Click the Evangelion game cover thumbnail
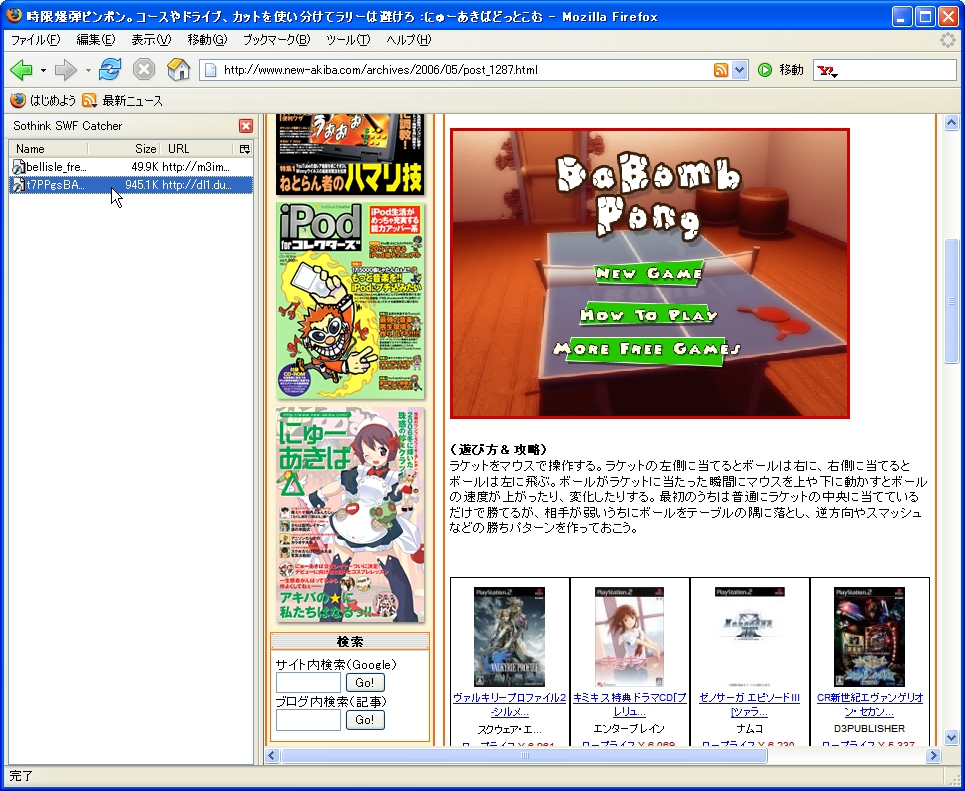The width and height of the screenshot is (965, 791). point(870,636)
